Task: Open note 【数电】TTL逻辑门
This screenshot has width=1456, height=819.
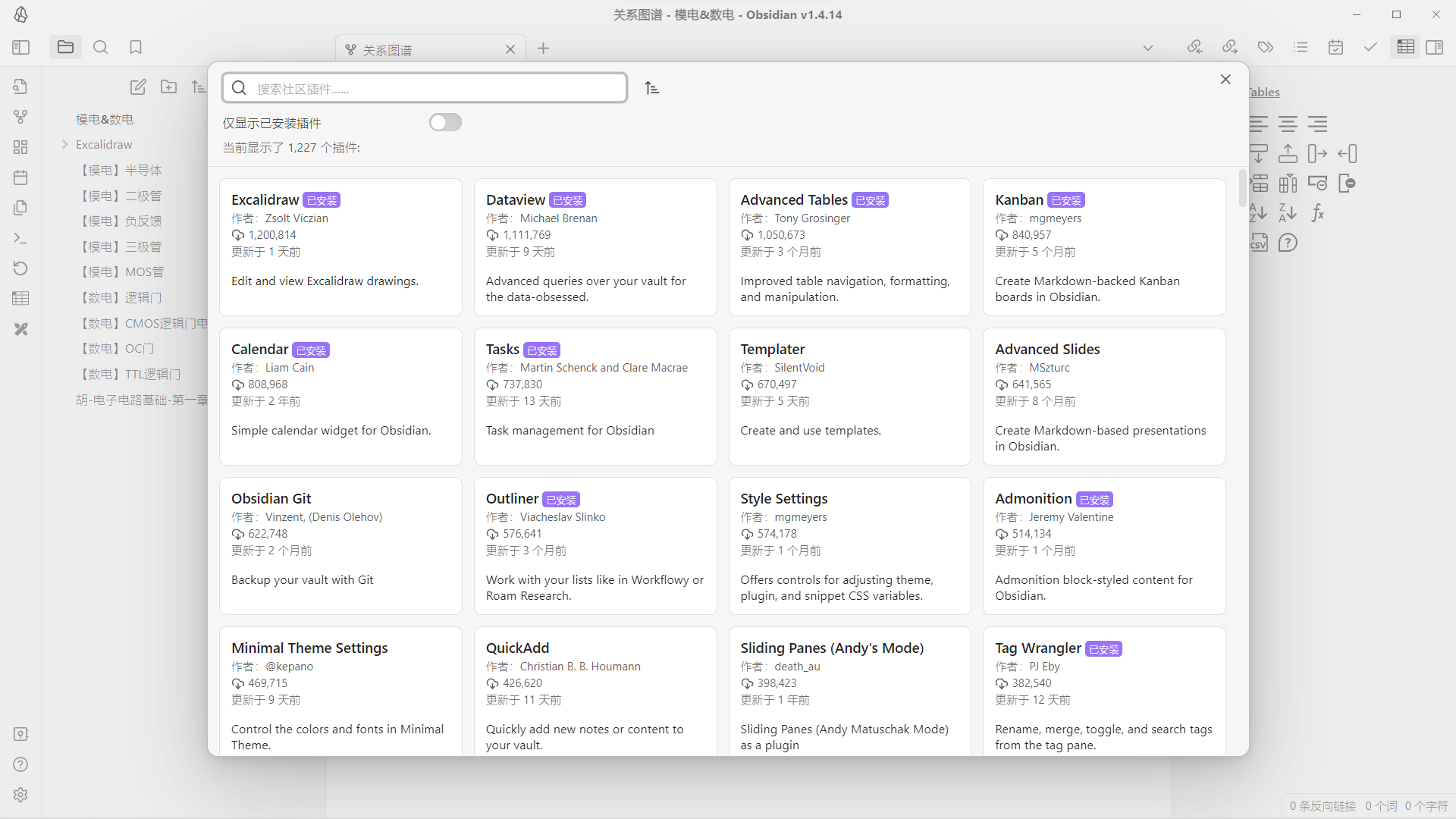Action: (x=130, y=374)
